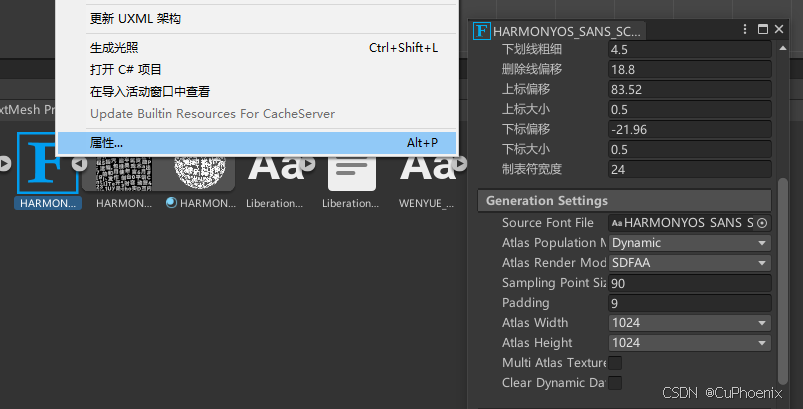803x409 pixels.
Task: Click the Sampling Point Size label
Action: click(555, 283)
